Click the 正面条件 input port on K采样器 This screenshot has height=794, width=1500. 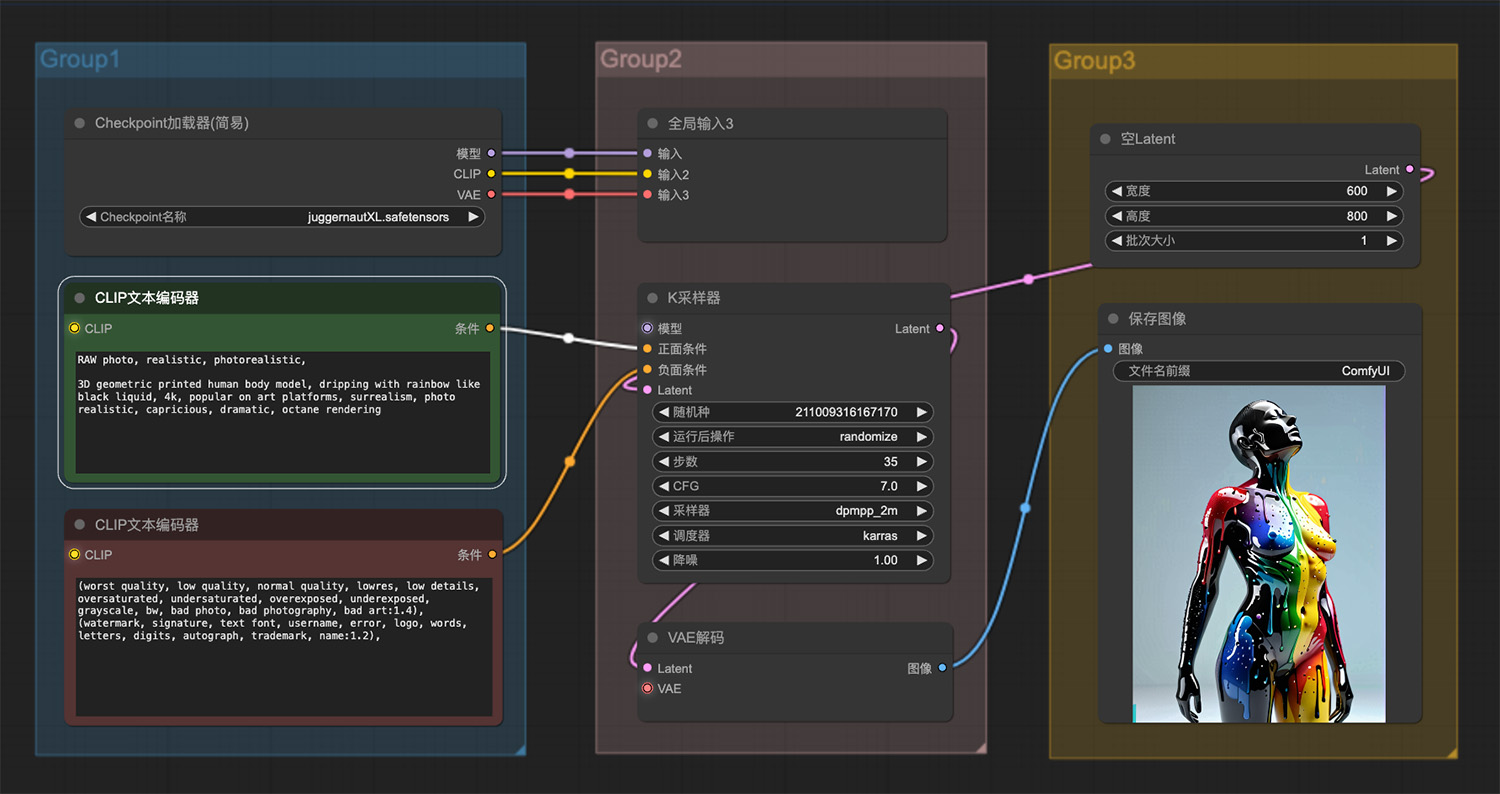[647, 349]
